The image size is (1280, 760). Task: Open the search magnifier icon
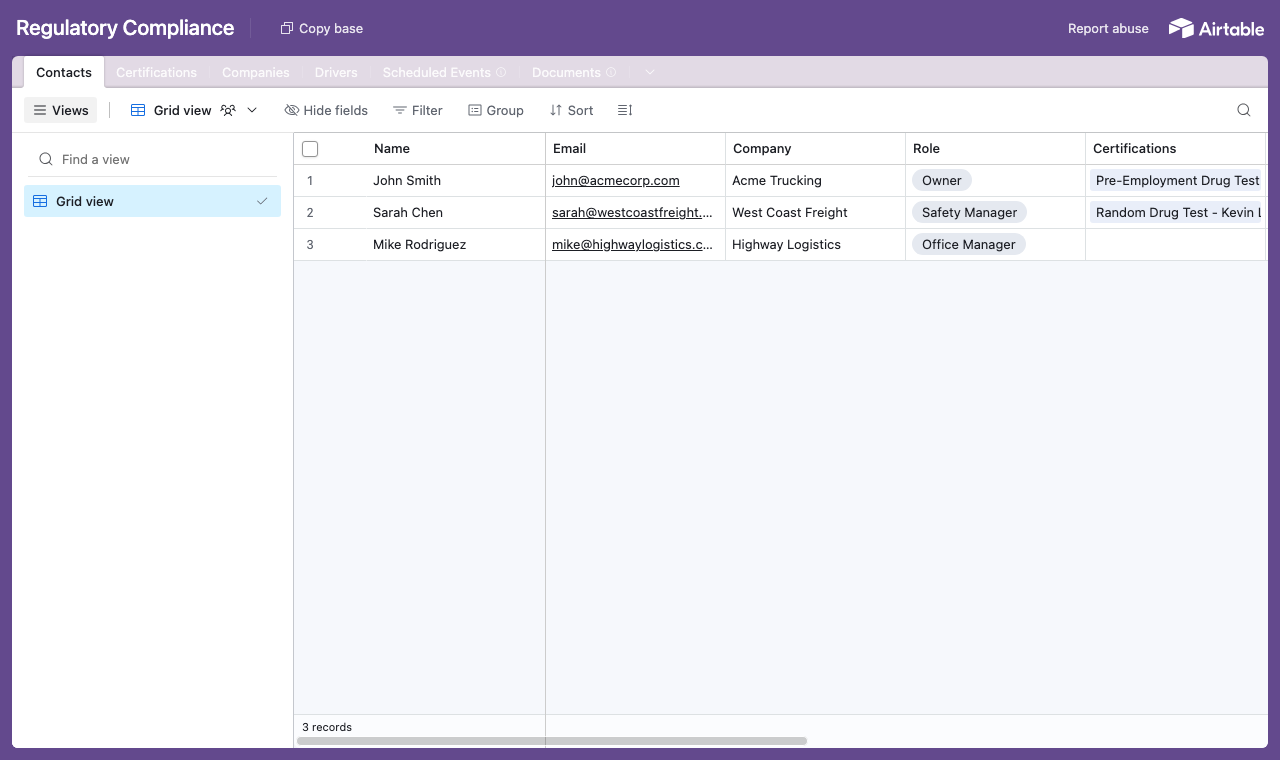click(1244, 110)
